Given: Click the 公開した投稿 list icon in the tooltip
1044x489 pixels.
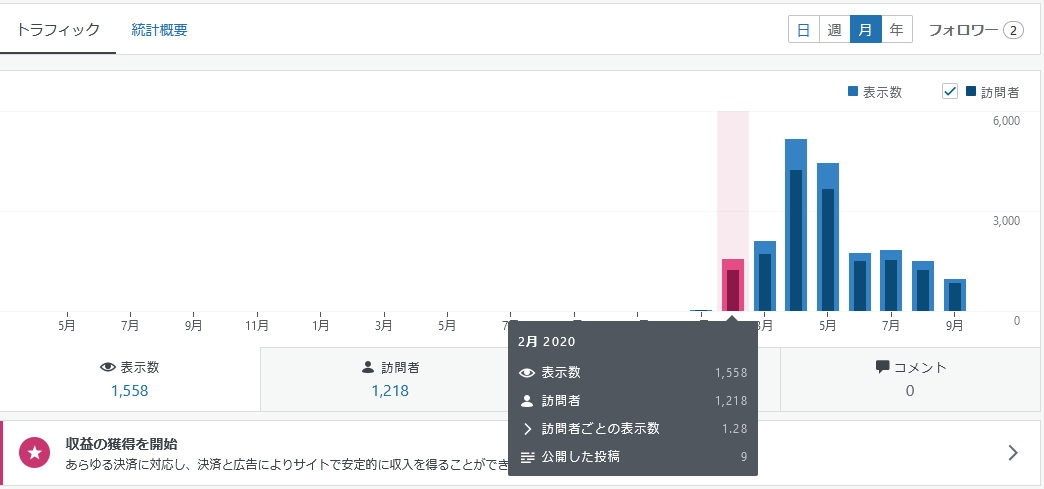Looking at the screenshot, I should pos(527,457).
